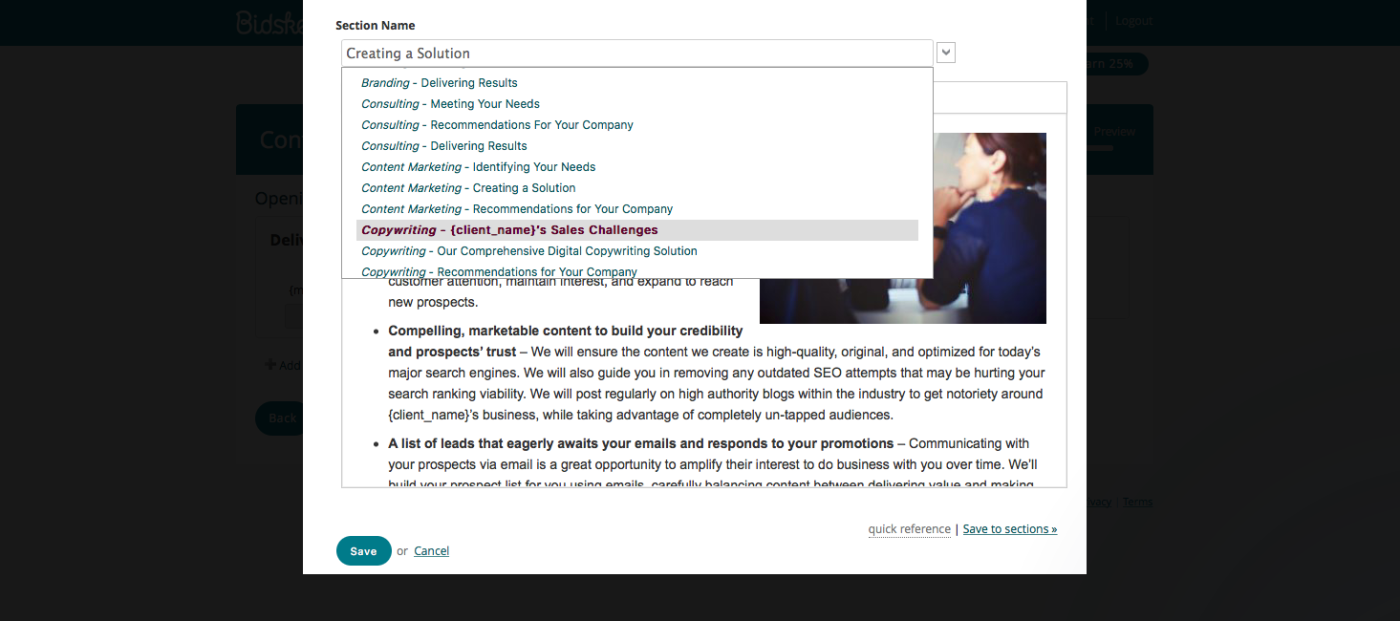1400x621 pixels.
Task: Click the Logout link in header
Action: [x=1133, y=21]
